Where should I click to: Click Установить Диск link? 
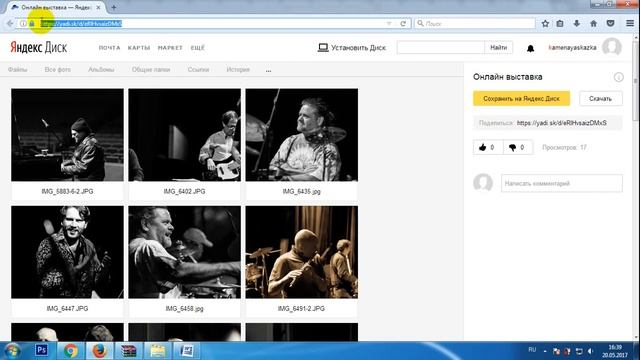pyautogui.click(x=351, y=48)
